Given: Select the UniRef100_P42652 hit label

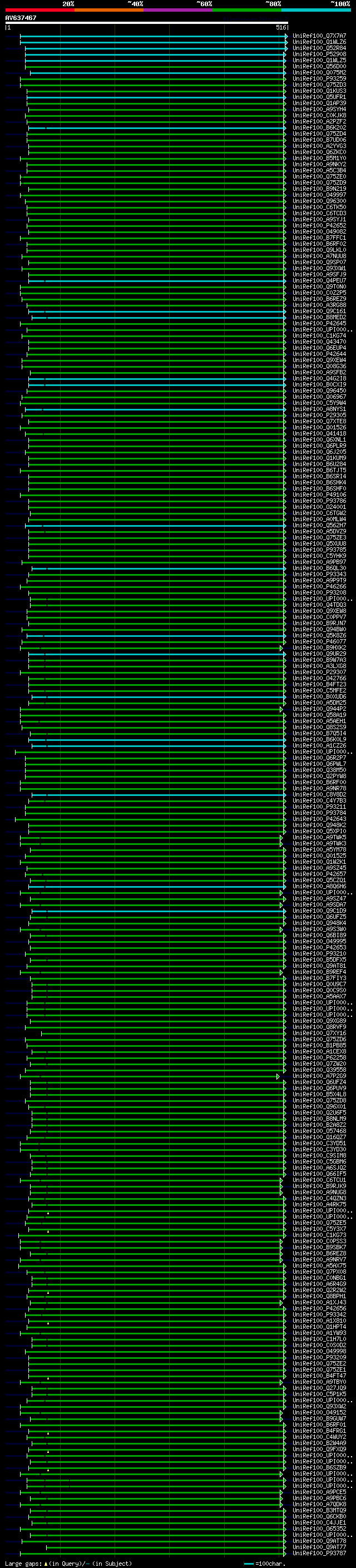Looking at the screenshot, I should [319, 225].
